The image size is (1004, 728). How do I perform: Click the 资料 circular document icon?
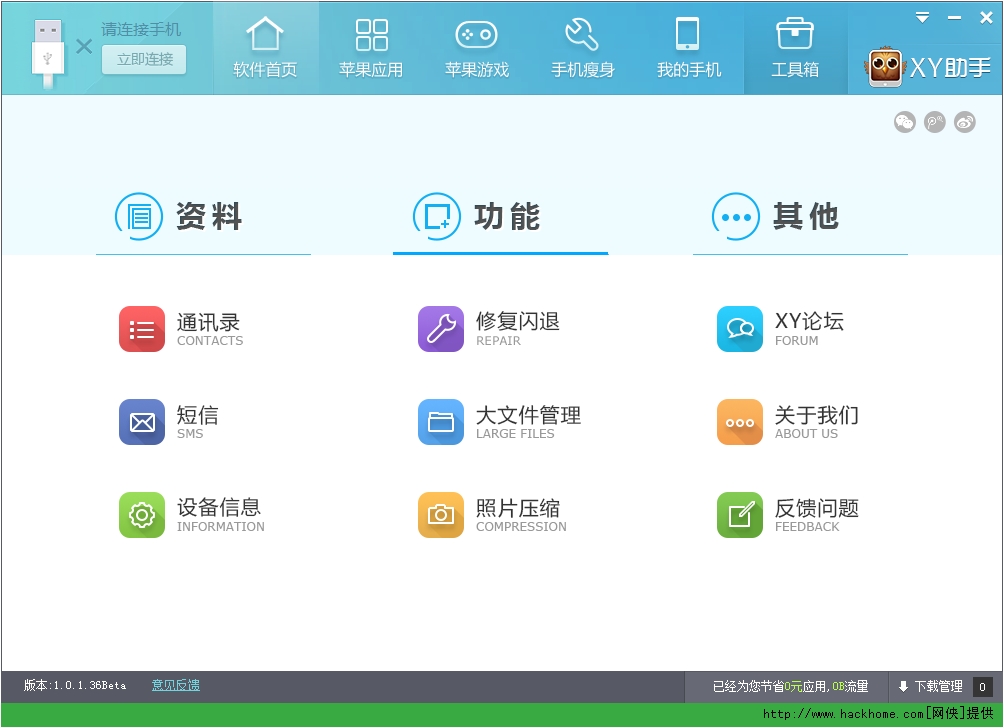point(139,216)
